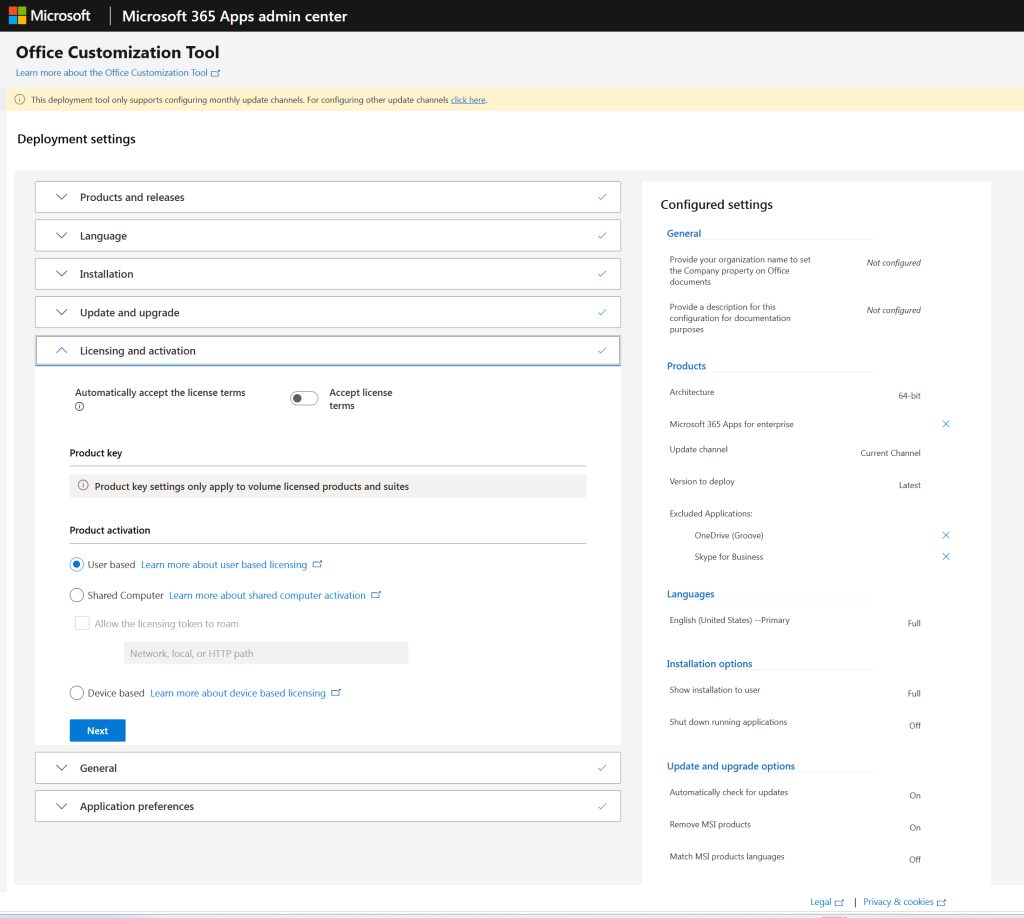Click external link icon beside Learn more about Office Customization Tool
The height and width of the screenshot is (918, 1024).
point(216,73)
